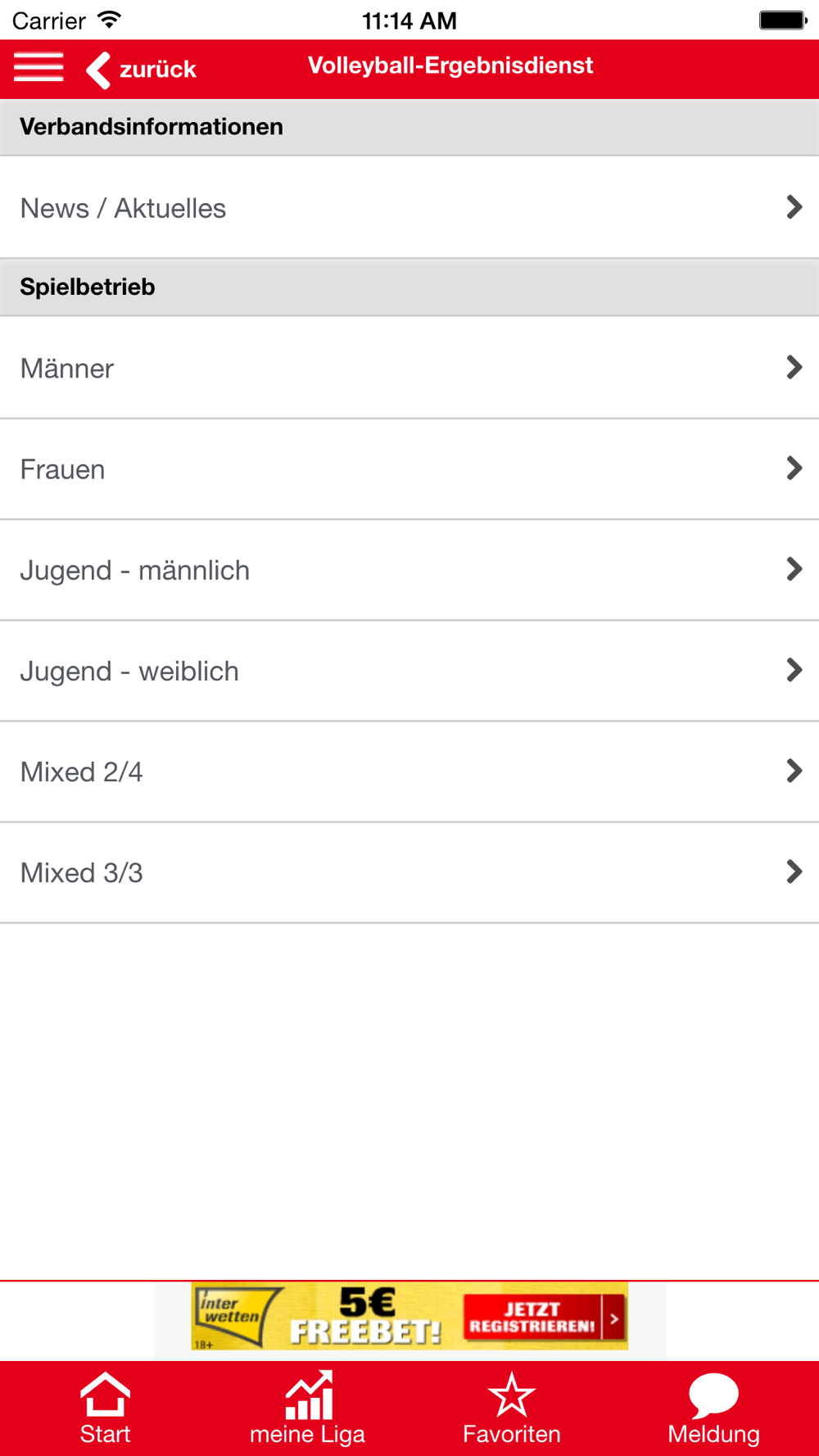
Task: Tap the Favoriten star icon
Action: [x=512, y=1395]
